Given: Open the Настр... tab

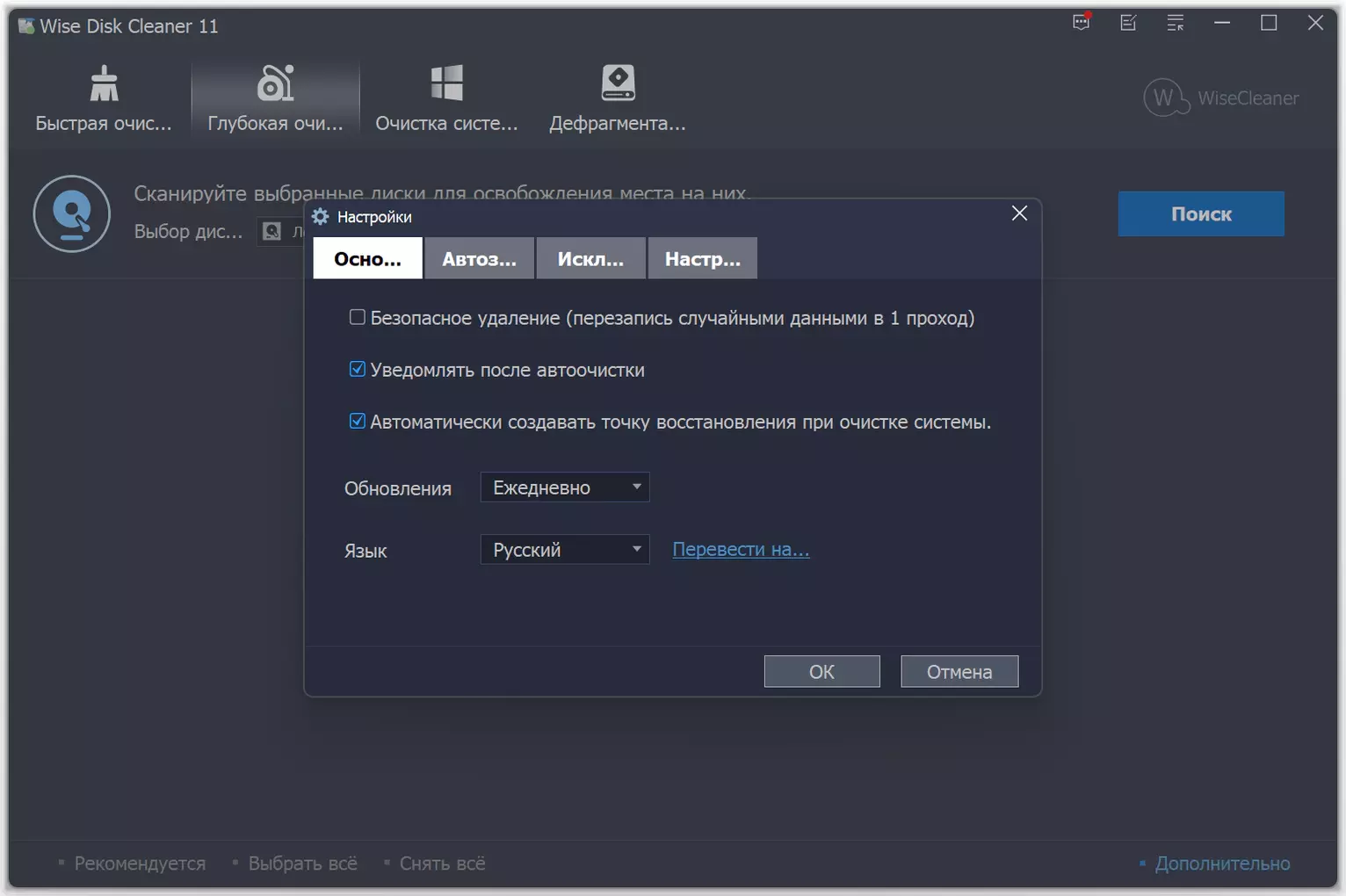Looking at the screenshot, I should coord(703,258).
